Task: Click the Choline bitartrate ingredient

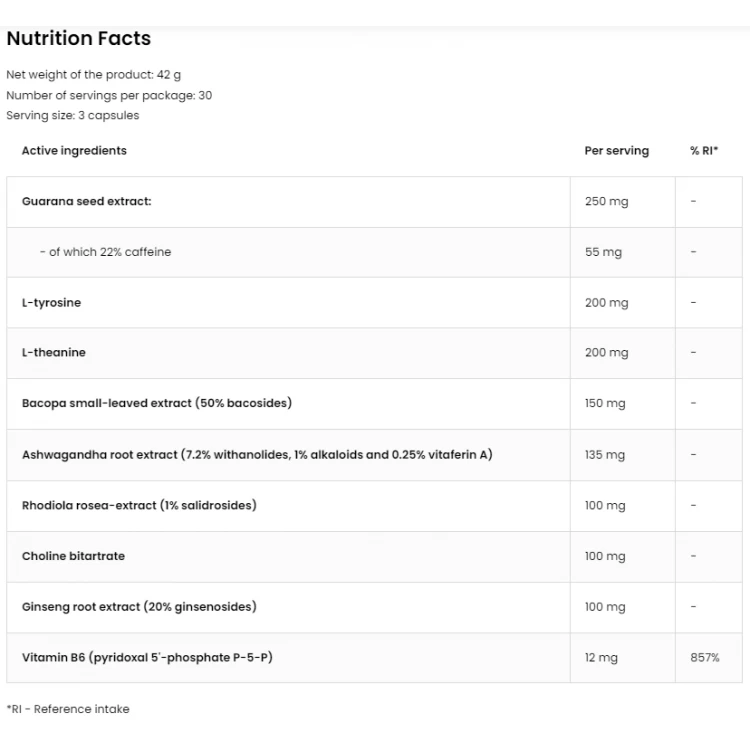Action: coord(73,556)
